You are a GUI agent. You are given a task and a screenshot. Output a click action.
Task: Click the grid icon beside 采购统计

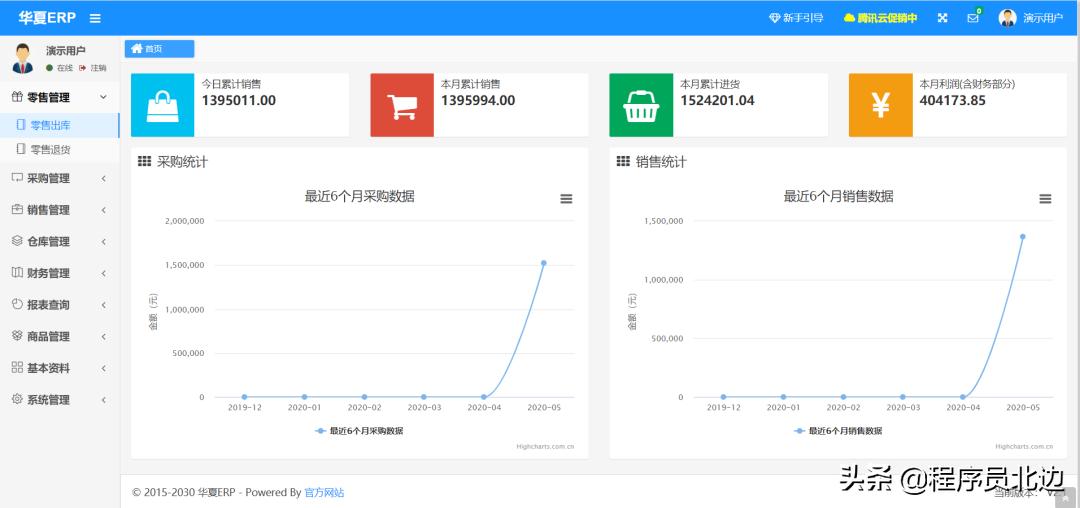click(x=145, y=162)
